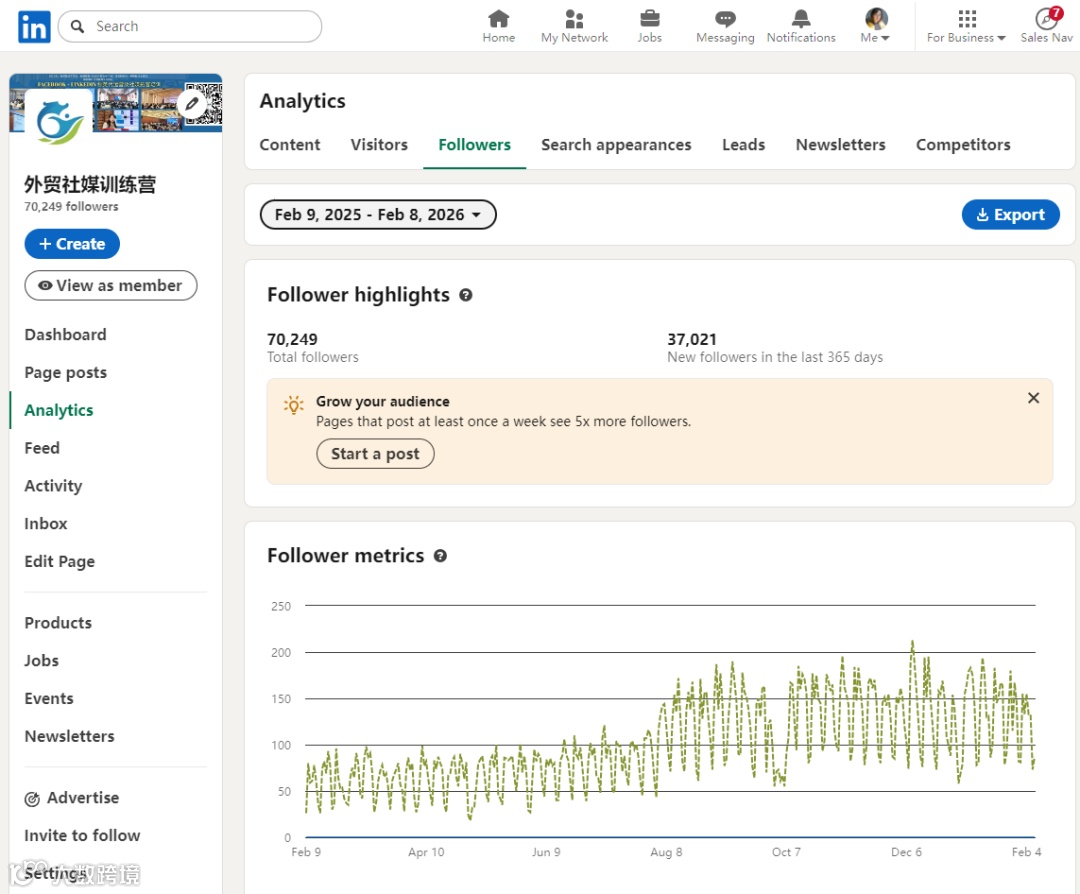Focus the Search input field
The image size is (1080, 894).
click(x=190, y=26)
